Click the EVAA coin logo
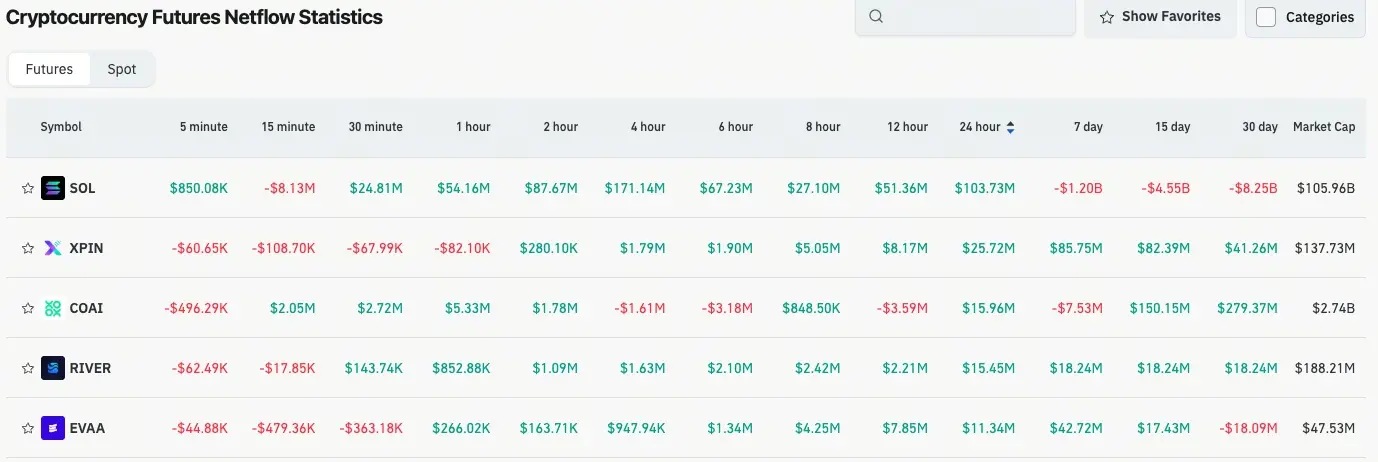This screenshot has width=1378, height=462. (53, 428)
